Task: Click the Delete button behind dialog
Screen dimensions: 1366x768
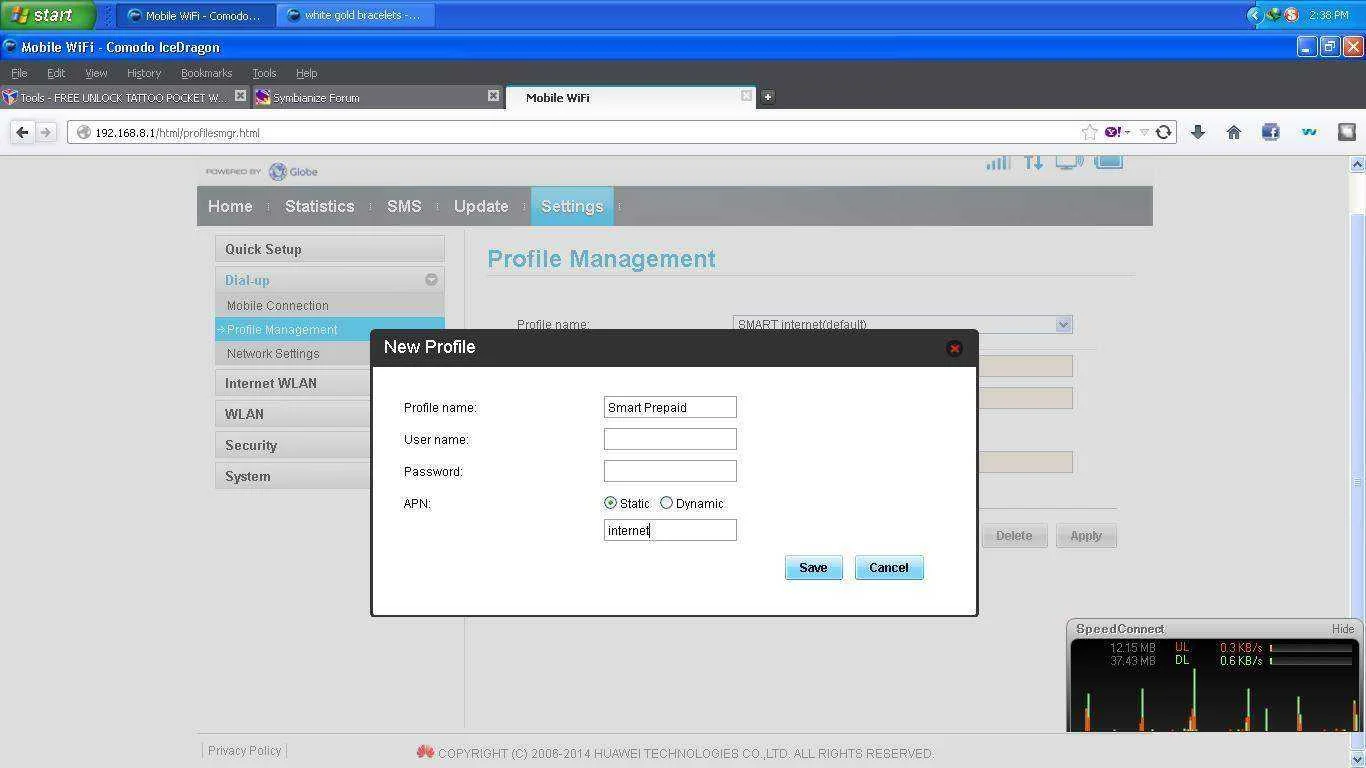Action: (x=1014, y=536)
